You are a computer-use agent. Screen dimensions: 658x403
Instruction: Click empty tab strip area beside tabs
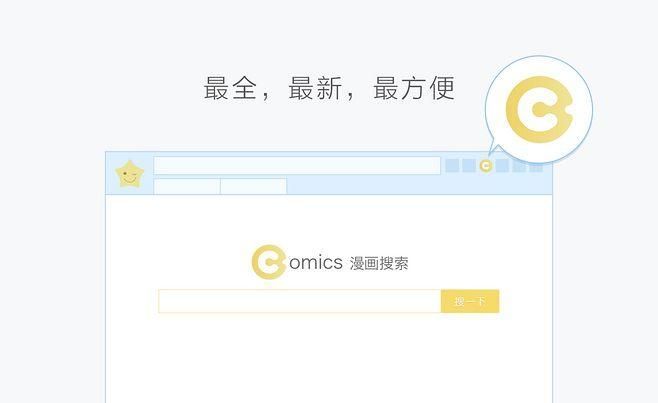click(x=419, y=186)
